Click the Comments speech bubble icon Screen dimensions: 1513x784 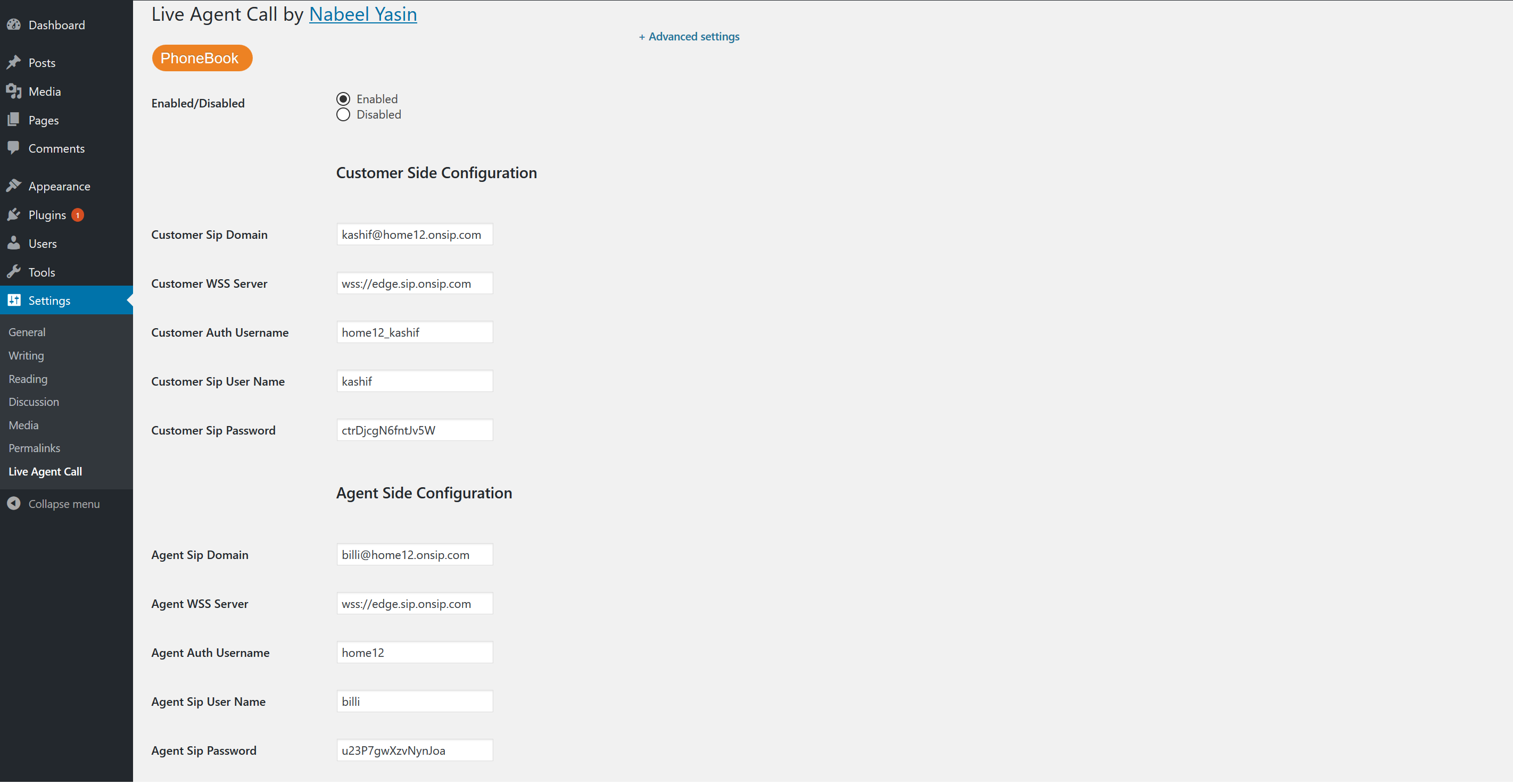point(13,148)
